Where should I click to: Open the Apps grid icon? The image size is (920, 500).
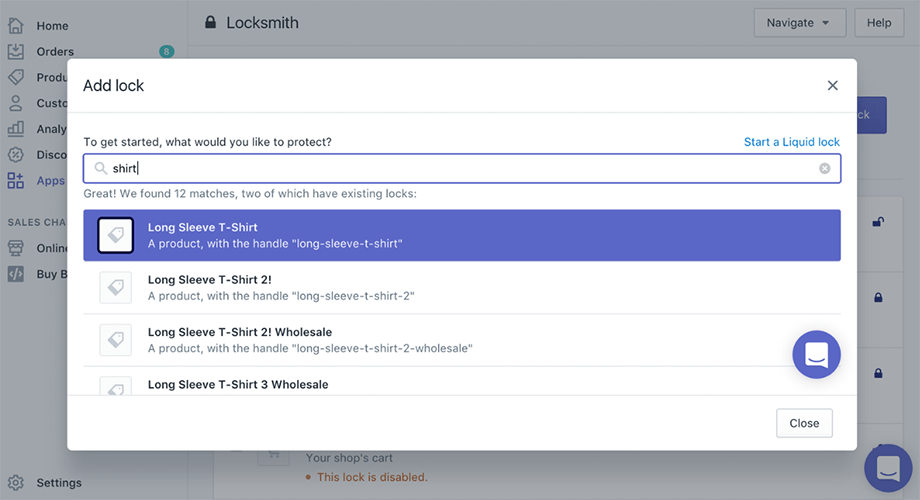point(16,180)
